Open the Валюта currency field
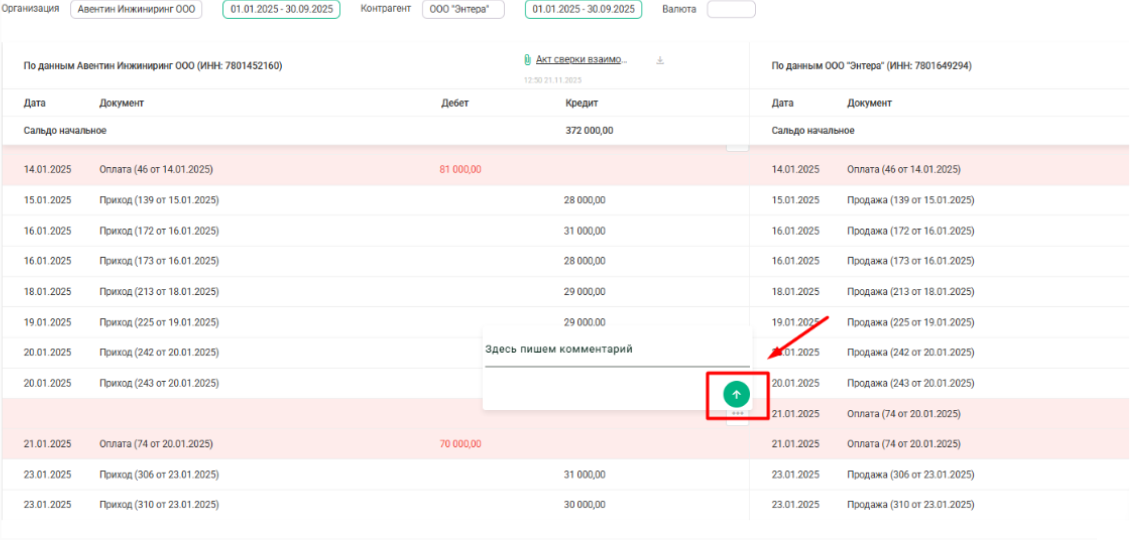The height and width of the screenshot is (540, 1132). click(731, 9)
